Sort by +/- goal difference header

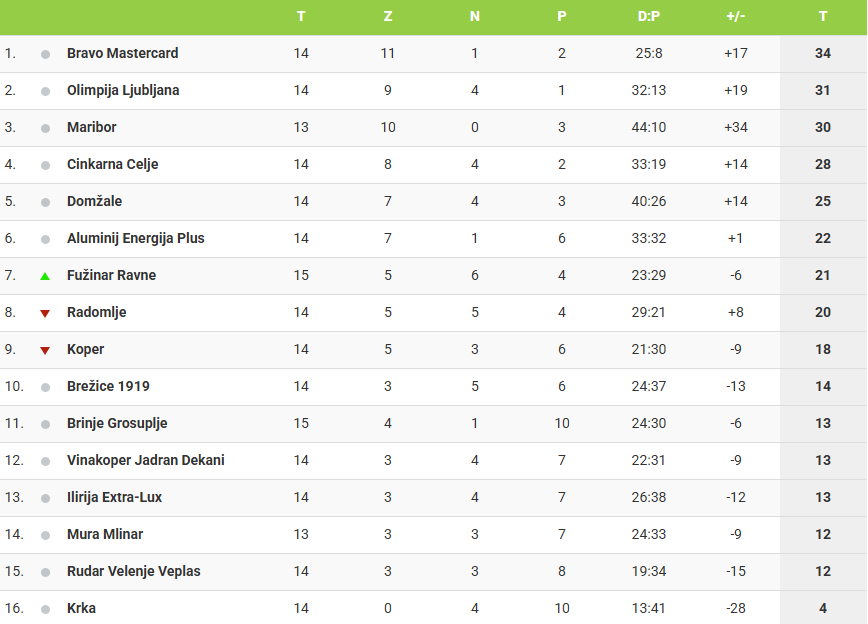pos(736,17)
